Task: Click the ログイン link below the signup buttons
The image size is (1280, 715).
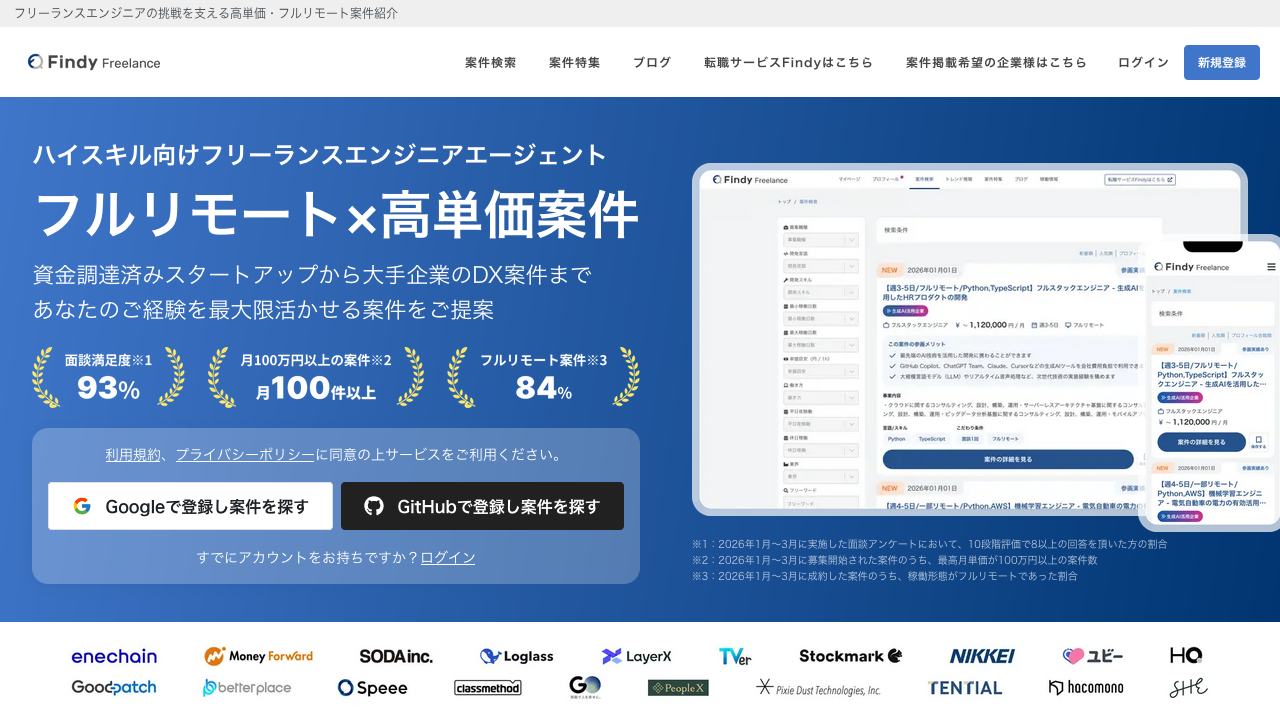Action: point(448,557)
